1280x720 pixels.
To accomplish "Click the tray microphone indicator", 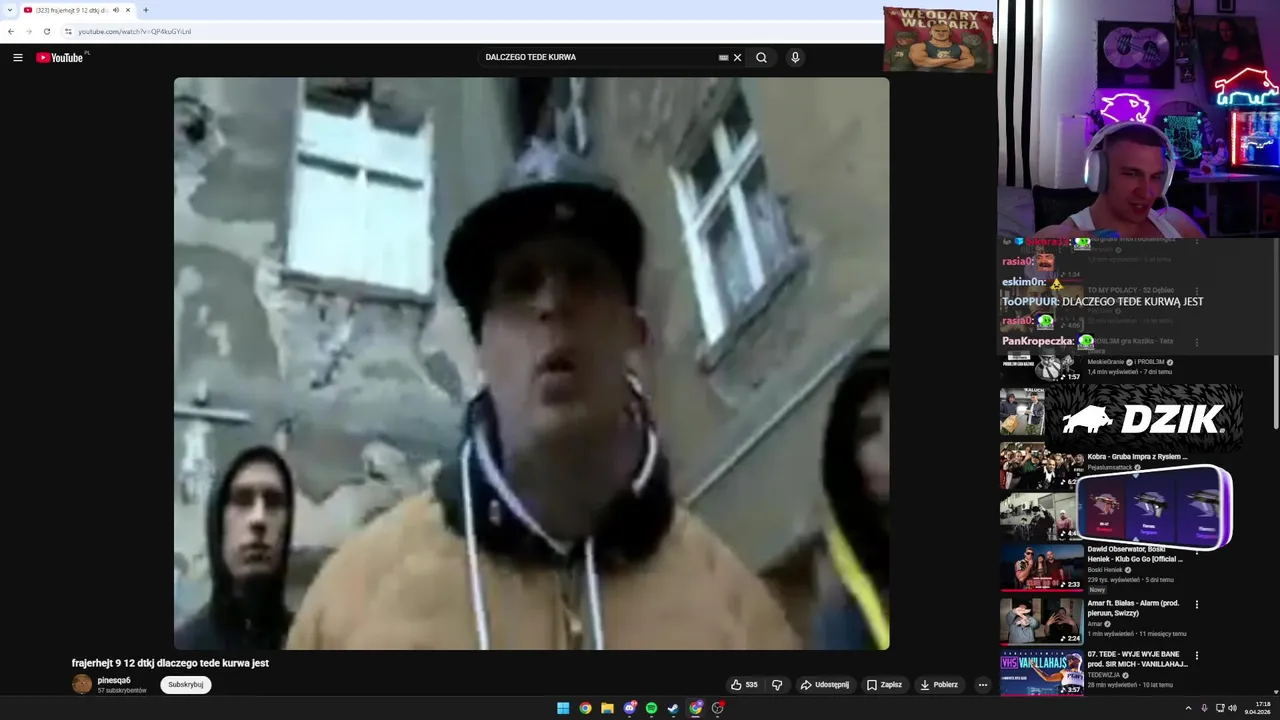I will coord(1204,708).
